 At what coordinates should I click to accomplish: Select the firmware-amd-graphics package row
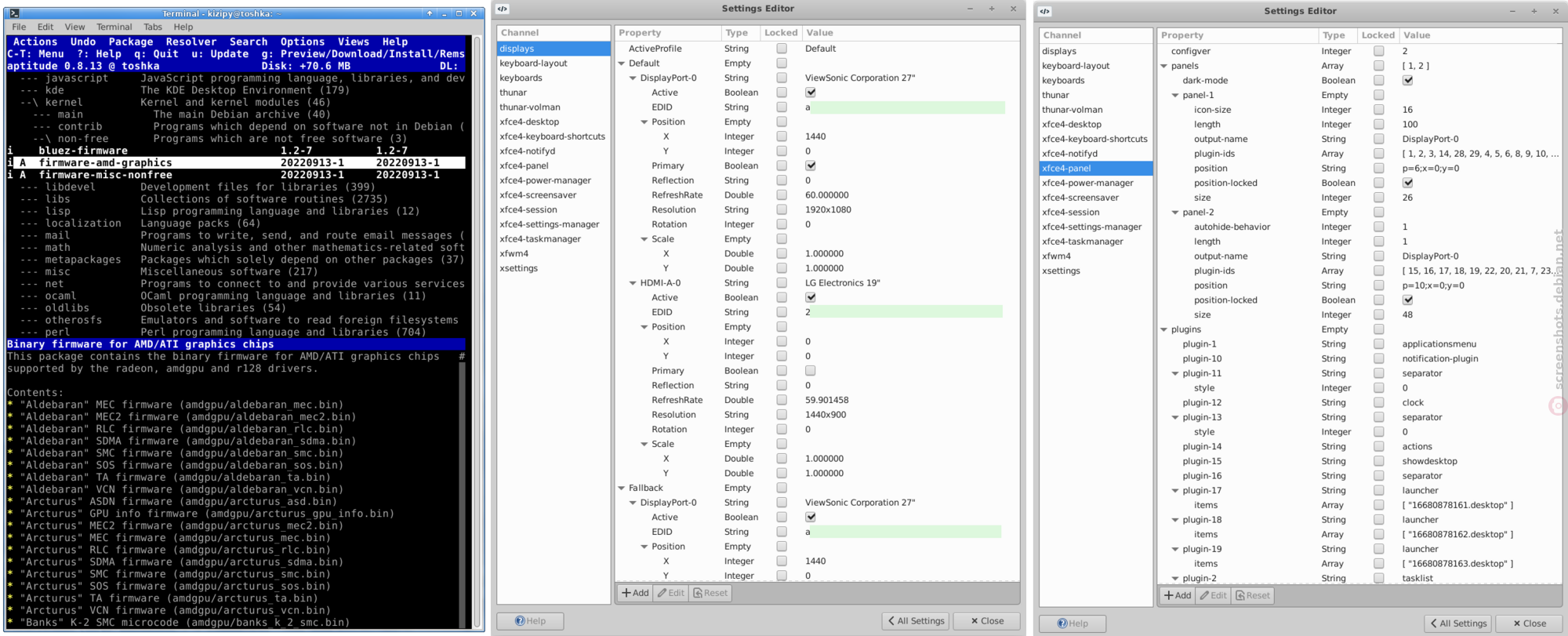(x=236, y=163)
